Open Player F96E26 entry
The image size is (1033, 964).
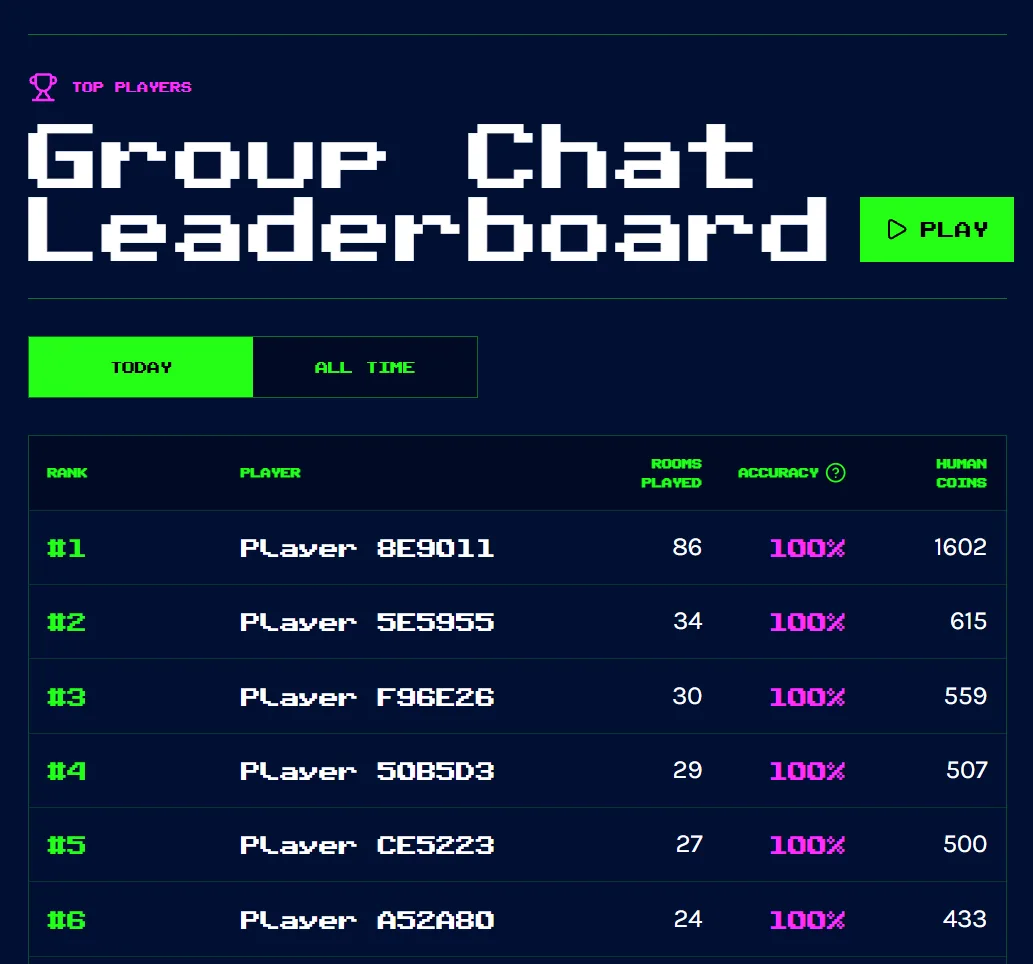pos(367,696)
